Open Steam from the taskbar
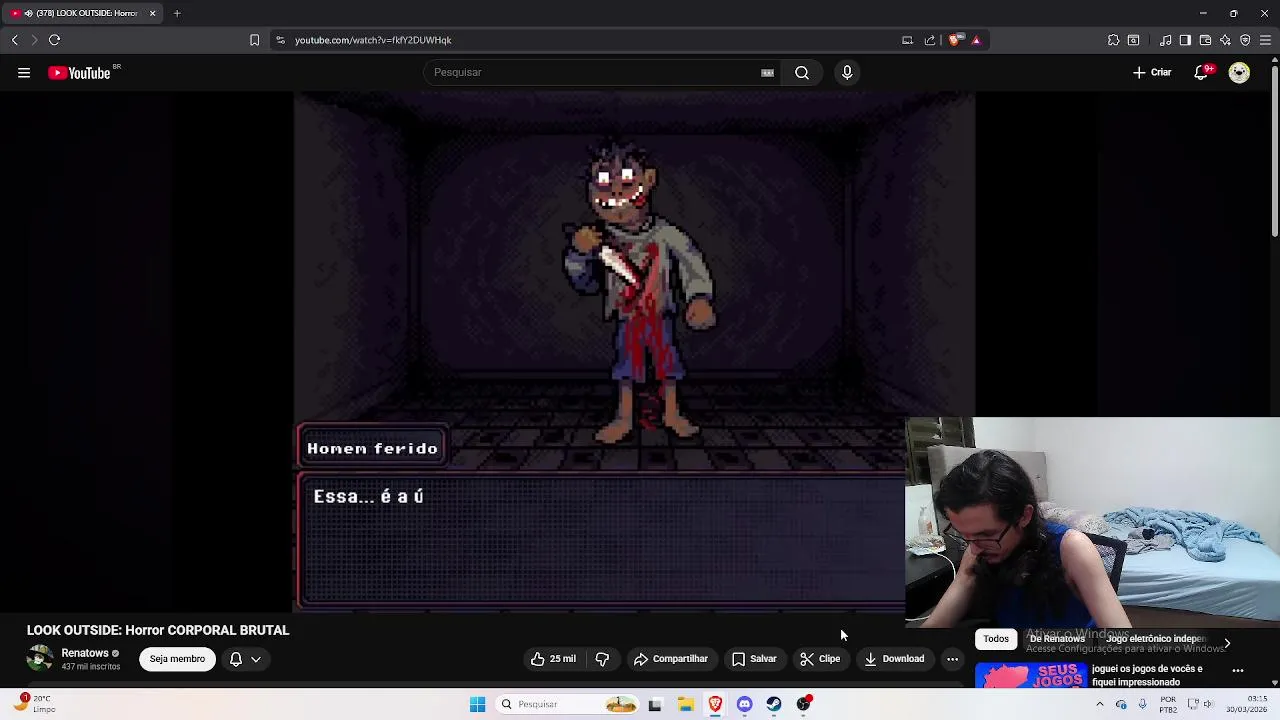This screenshot has width=1280, height=720. click(774, 705)
